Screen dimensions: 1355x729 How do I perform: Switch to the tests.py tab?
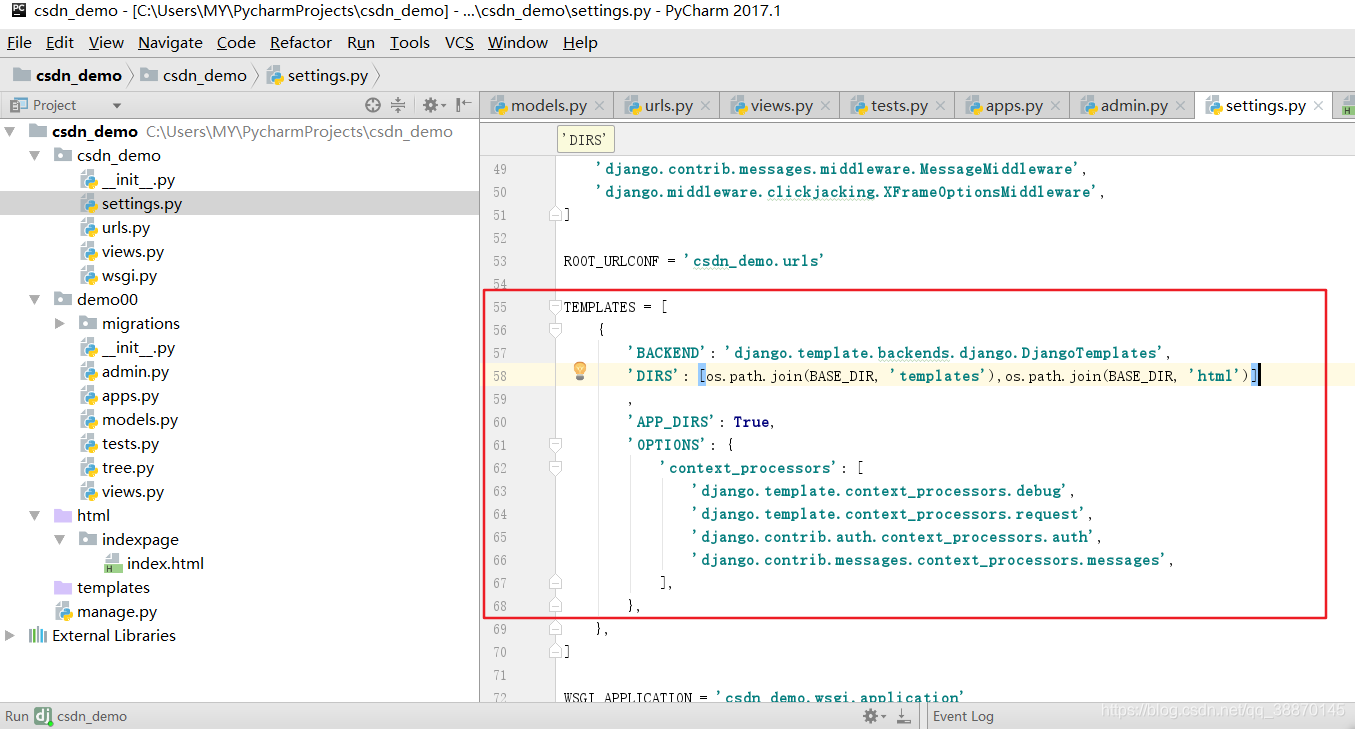click(x=899, y=106)
